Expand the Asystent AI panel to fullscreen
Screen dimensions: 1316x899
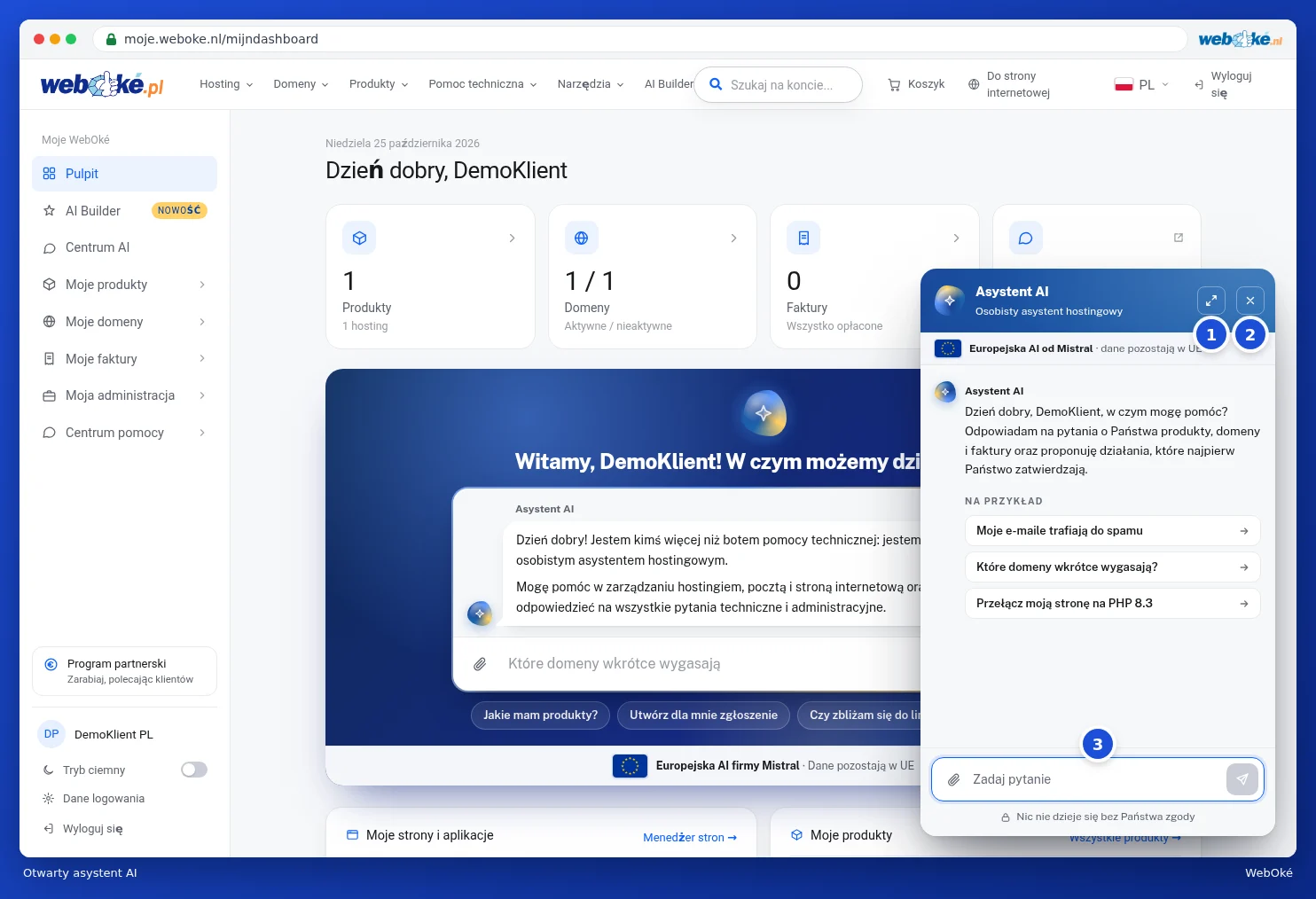[1210, 301]
